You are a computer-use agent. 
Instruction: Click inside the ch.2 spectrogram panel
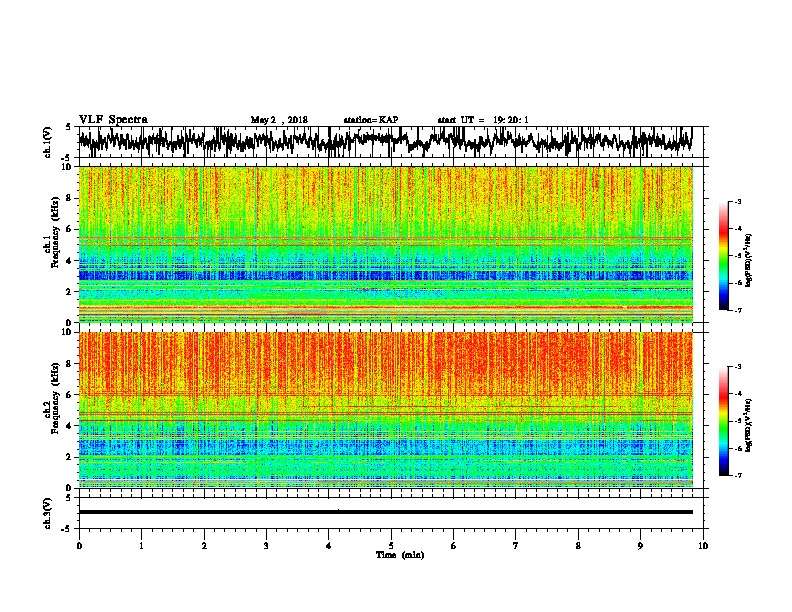coord(386,410)
